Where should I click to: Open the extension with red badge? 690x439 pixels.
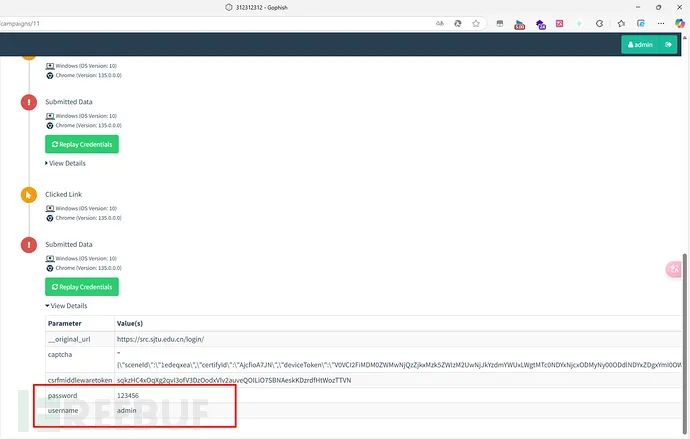point(519,24)
